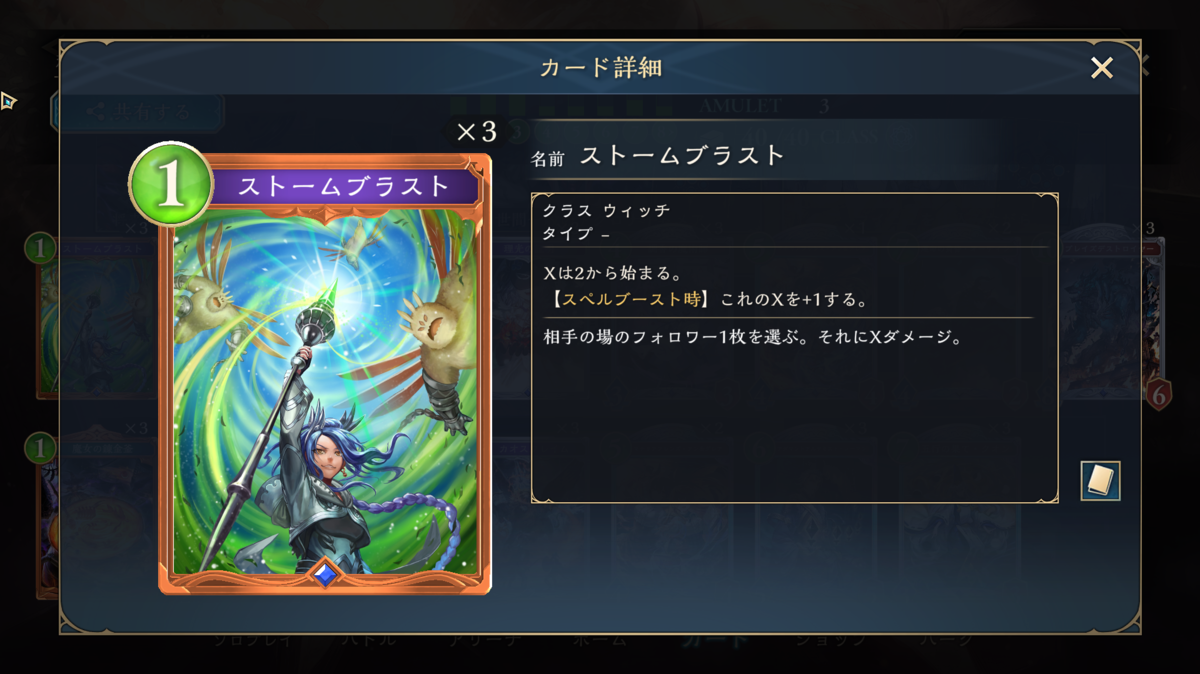Select the lower background cost 1 orb

40,447
